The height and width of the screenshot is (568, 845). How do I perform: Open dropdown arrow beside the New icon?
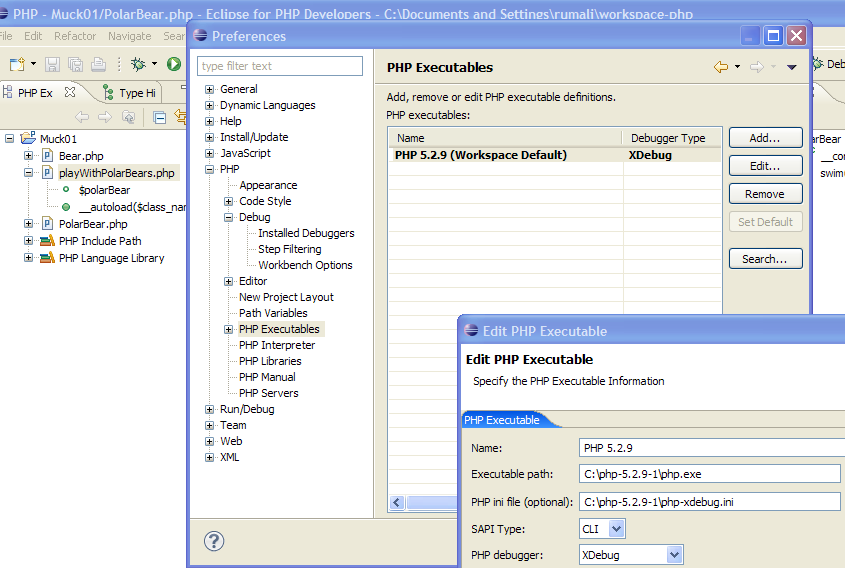[33, 64]
